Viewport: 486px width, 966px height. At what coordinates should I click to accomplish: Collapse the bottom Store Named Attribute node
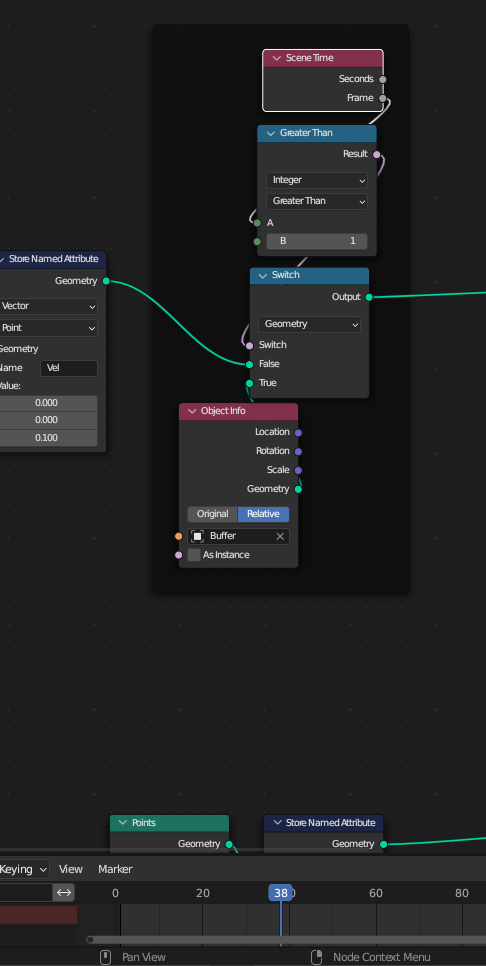[277, 822]
